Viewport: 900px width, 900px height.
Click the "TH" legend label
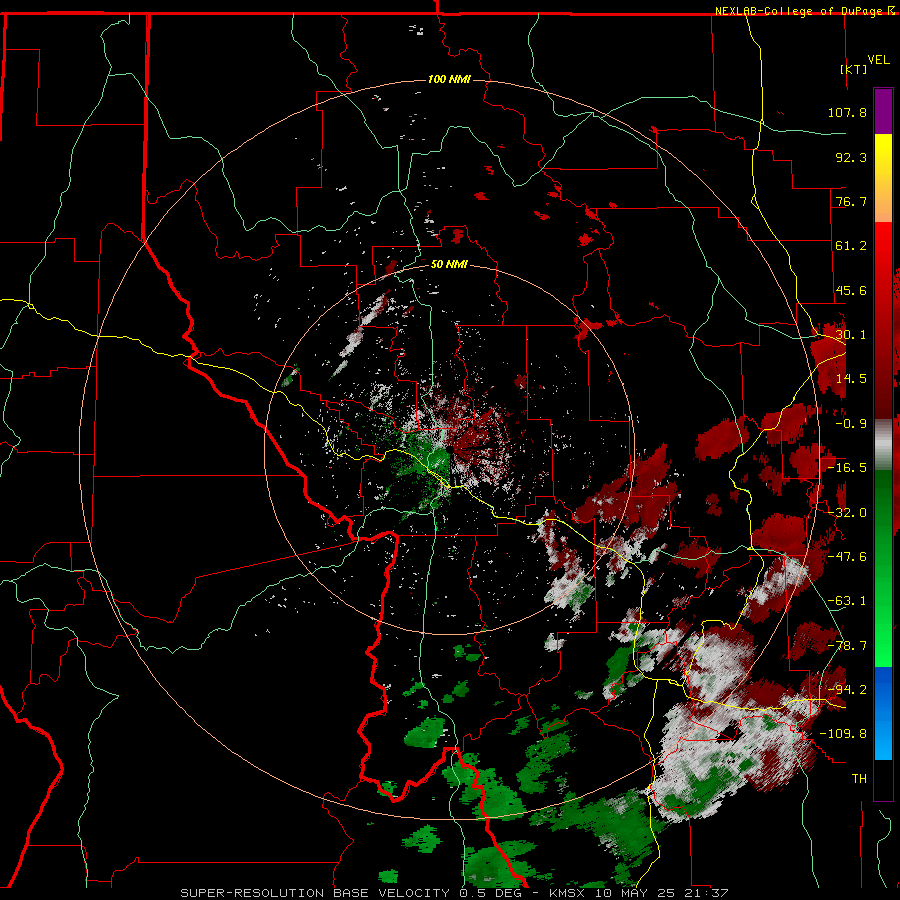(859, 779)
